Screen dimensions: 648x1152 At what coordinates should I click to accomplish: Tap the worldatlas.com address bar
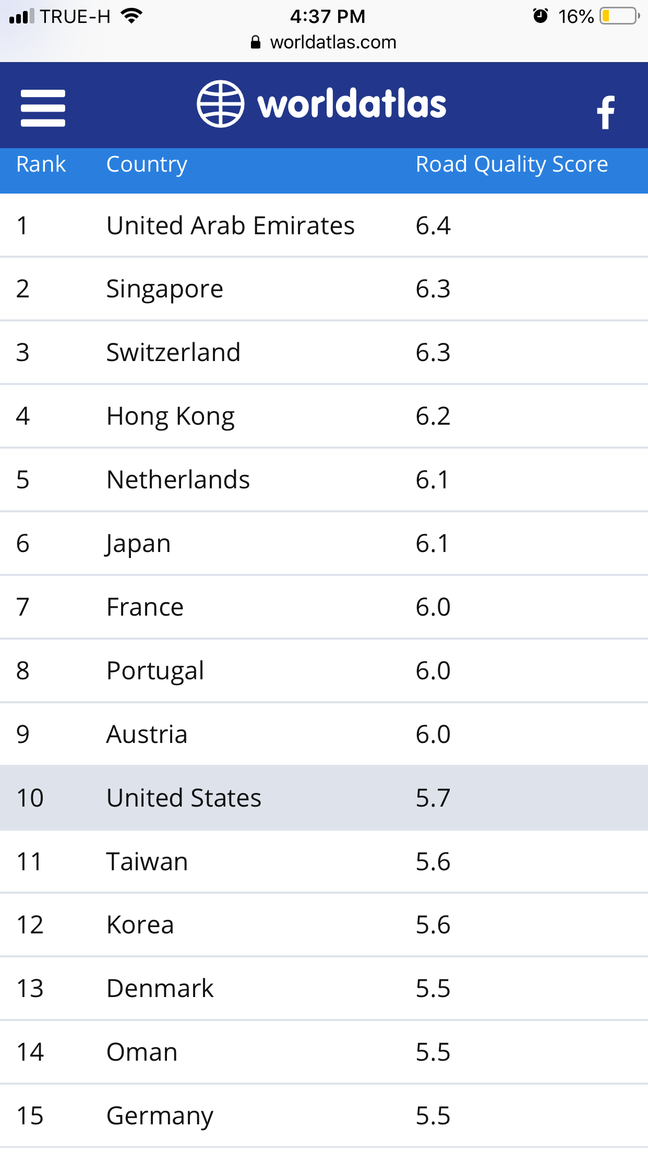coord(324,43)
